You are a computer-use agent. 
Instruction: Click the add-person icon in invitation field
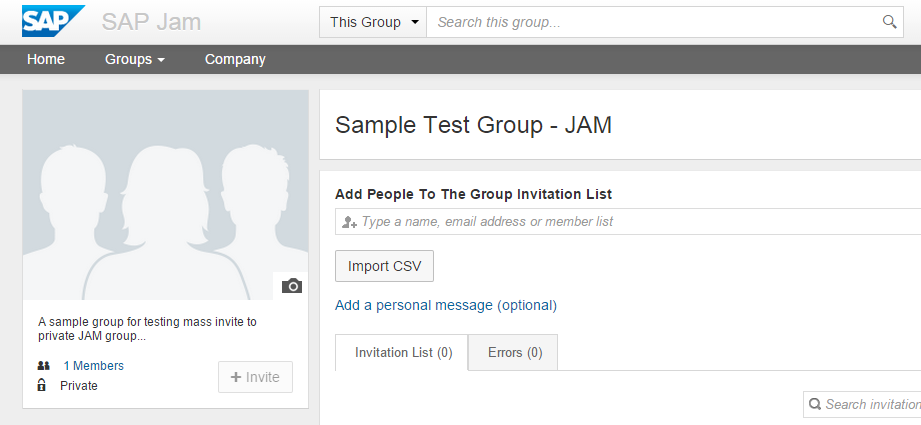[x=349, y=222]
